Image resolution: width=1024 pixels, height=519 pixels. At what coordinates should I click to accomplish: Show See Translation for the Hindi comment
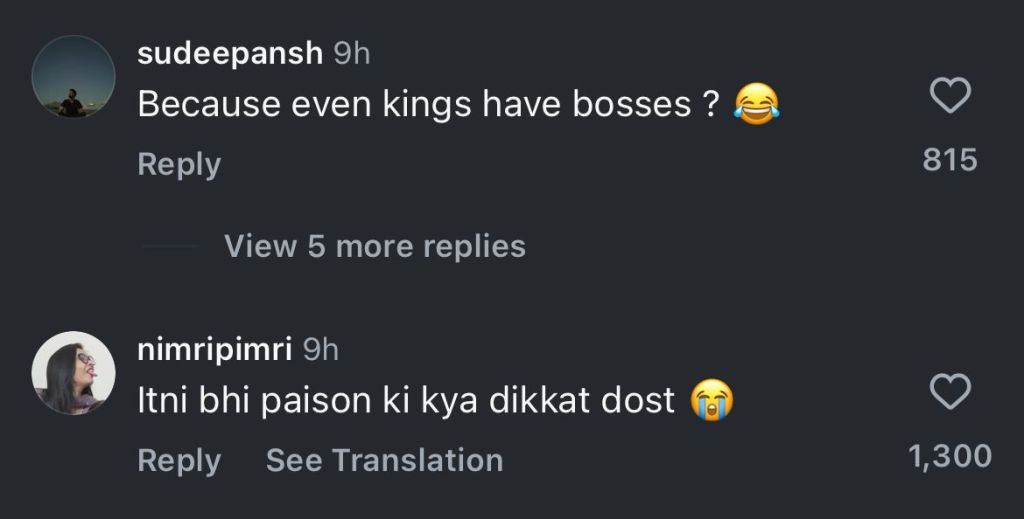384,460
